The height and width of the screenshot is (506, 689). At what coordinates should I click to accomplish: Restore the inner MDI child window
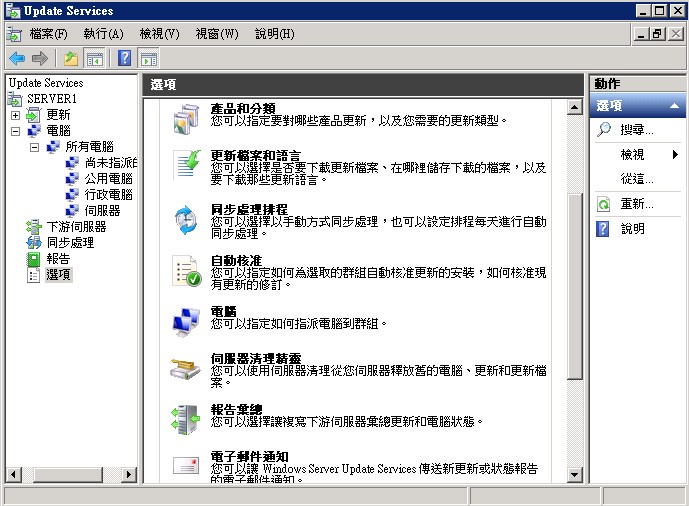pos(657,34)
